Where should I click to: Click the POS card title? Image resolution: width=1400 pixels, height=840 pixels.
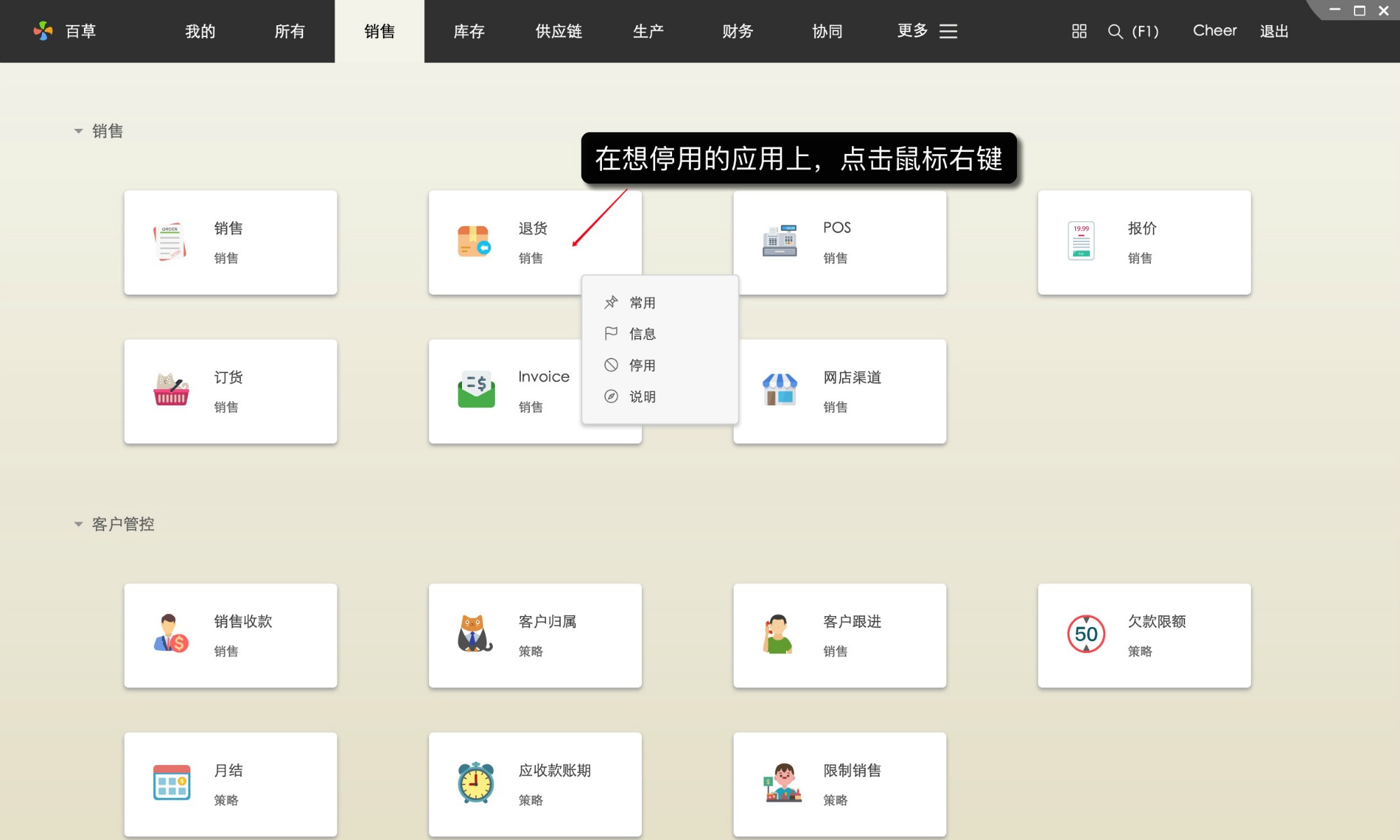pyautogui.click(x=837, y=227)
